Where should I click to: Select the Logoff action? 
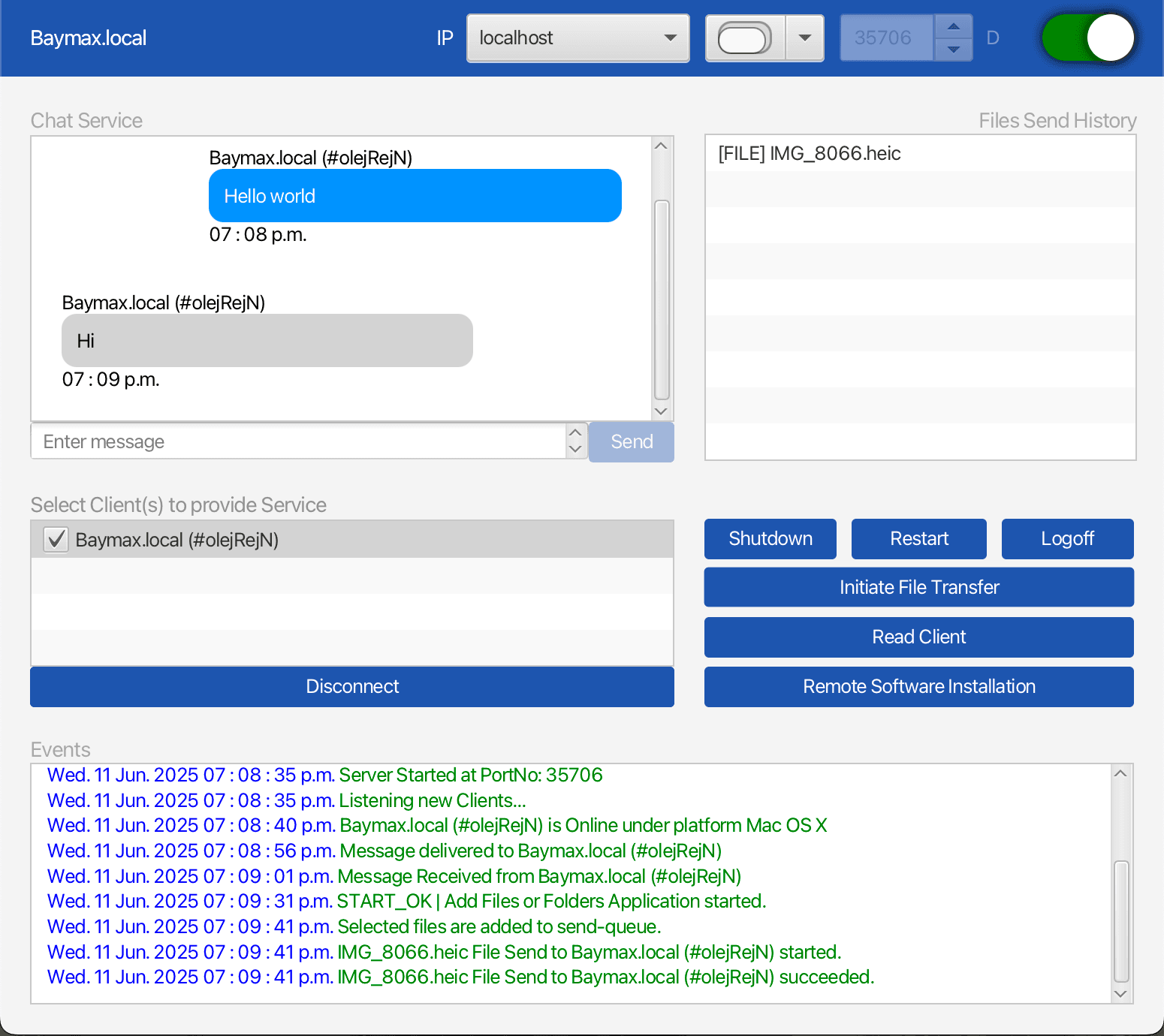[x=1067, y=538]
